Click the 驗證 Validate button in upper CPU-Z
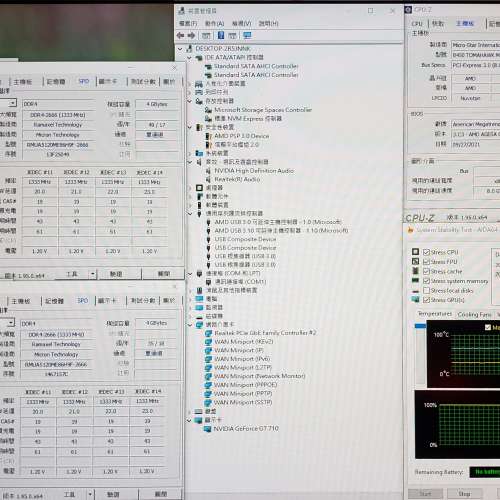500x500 pixels. [x=116, y=274]
